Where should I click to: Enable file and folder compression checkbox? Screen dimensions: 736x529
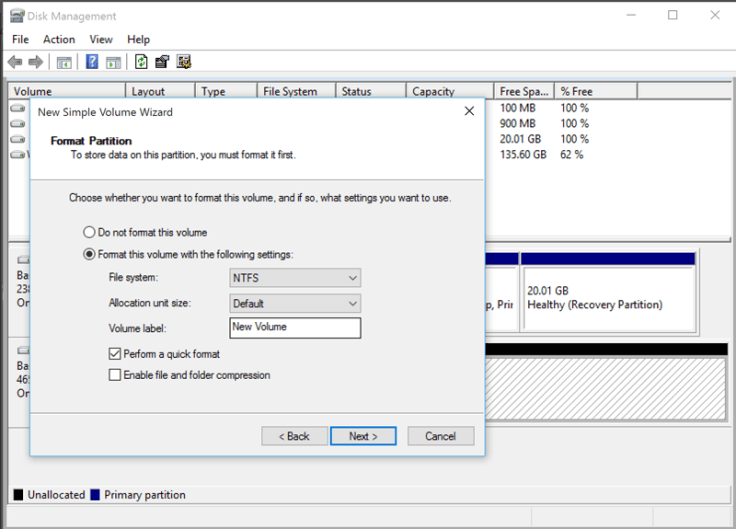114,375
